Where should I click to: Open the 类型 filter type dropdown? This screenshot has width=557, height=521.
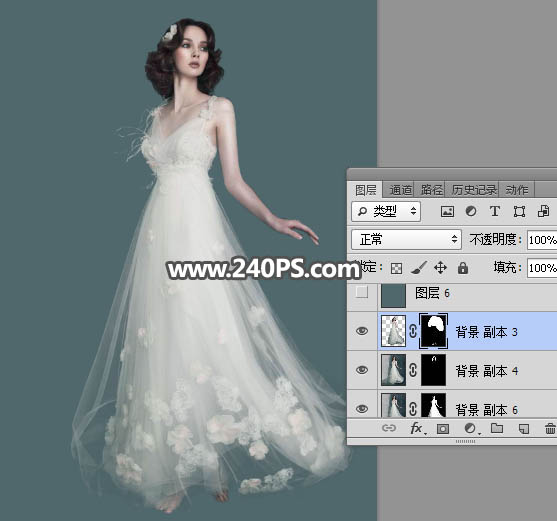386,212
